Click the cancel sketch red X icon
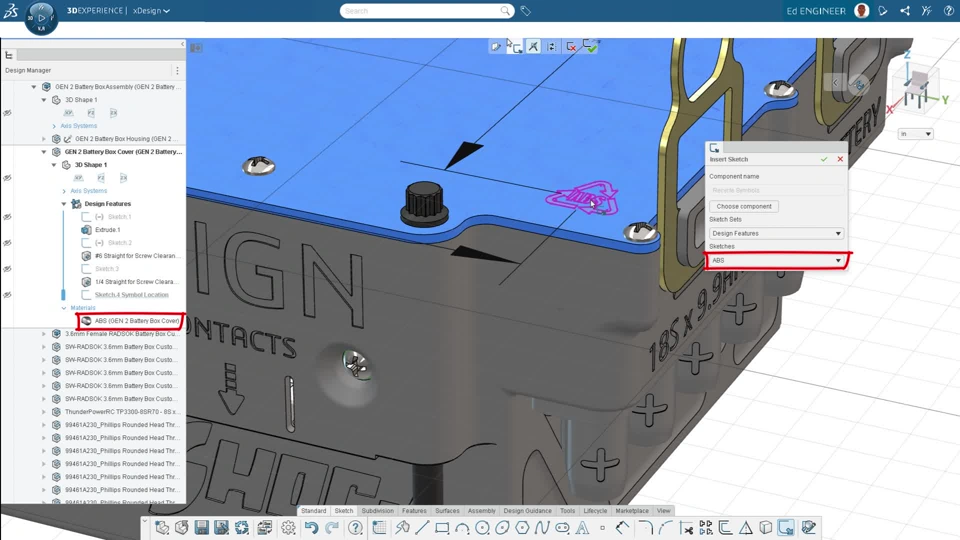 pyautogui.click(x=571, y=47)
